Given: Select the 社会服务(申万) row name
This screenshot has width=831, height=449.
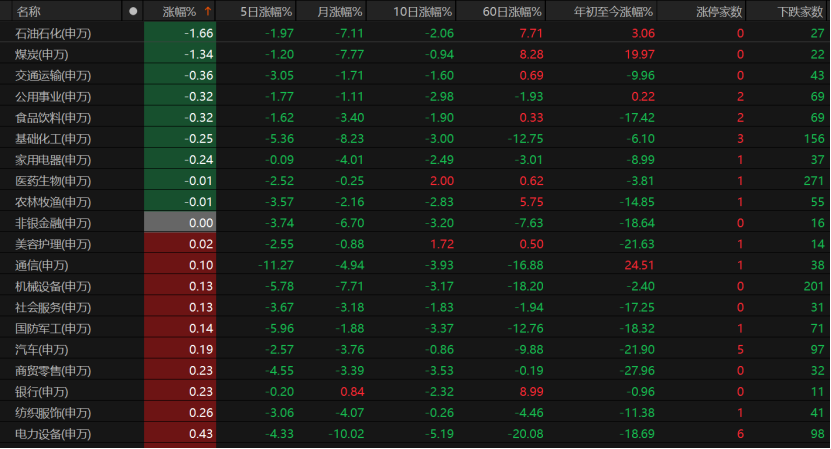Looking at the screenshot, I should click(x=53, y=307).
